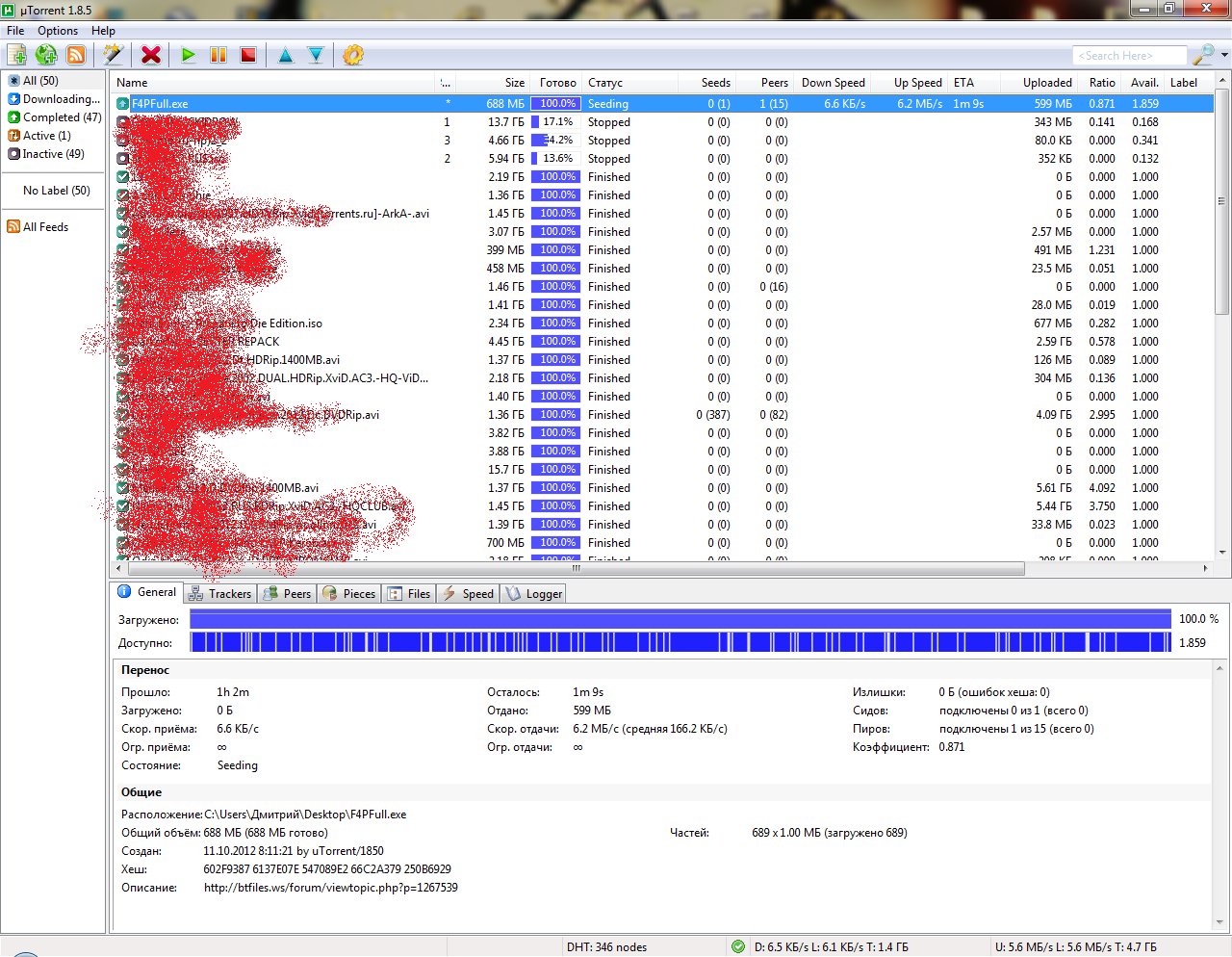
Task: Click Add Torrent from URL globe icon
Action: tap(46, 55)
